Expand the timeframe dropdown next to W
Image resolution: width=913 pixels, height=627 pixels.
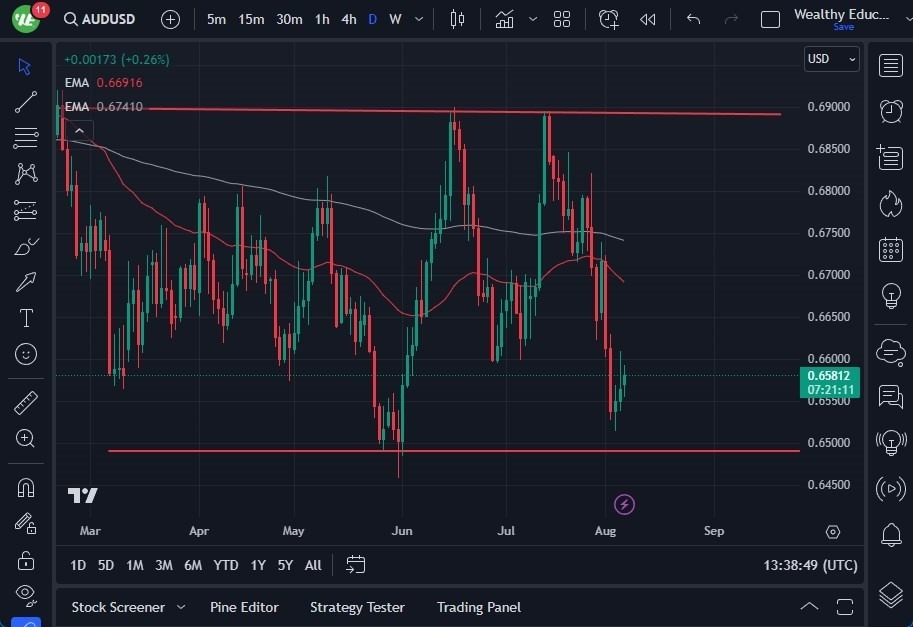(418, 18)
